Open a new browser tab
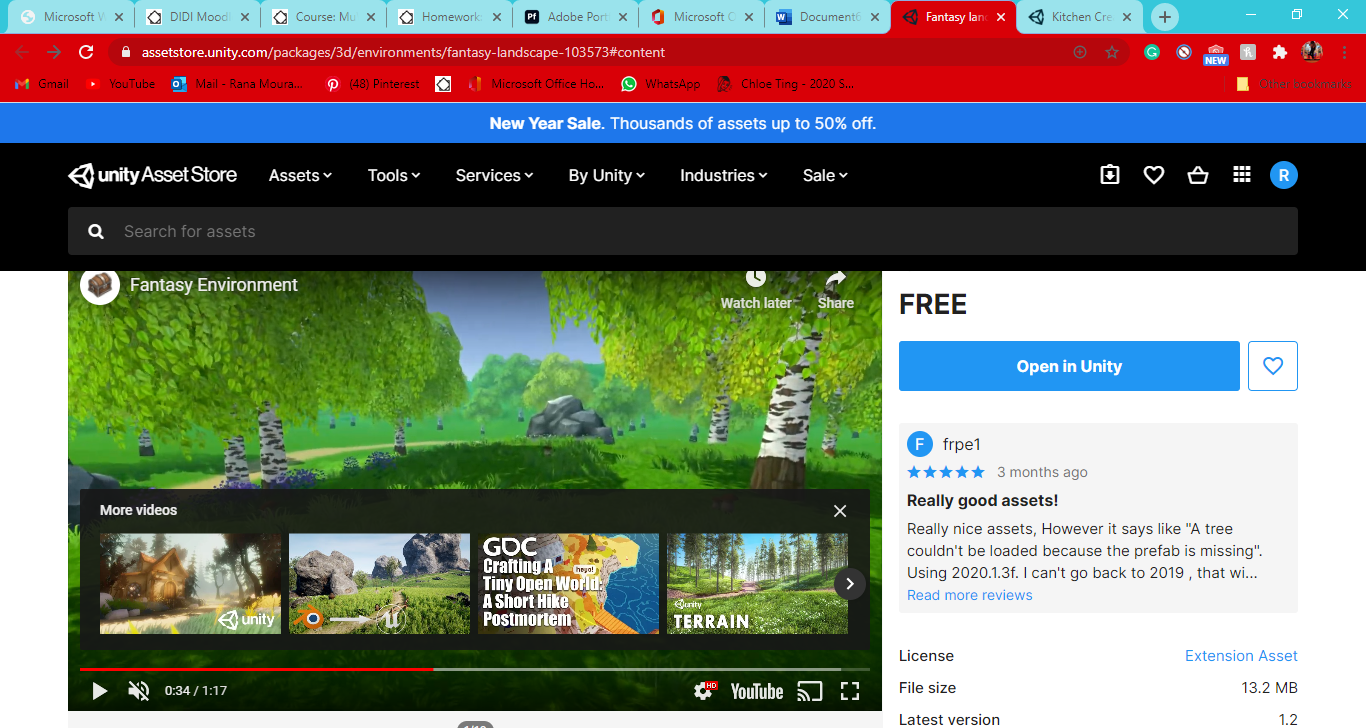Viewport: 1366px width, 728px height. 1164,17
